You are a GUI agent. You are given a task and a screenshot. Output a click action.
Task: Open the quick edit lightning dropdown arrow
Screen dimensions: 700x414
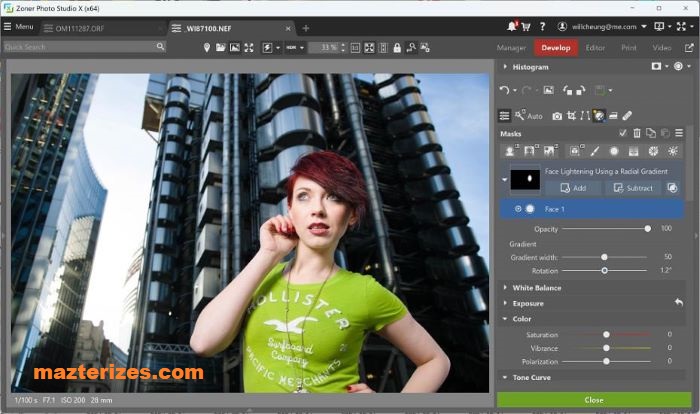pyautogui.click(x=278, y=48)
